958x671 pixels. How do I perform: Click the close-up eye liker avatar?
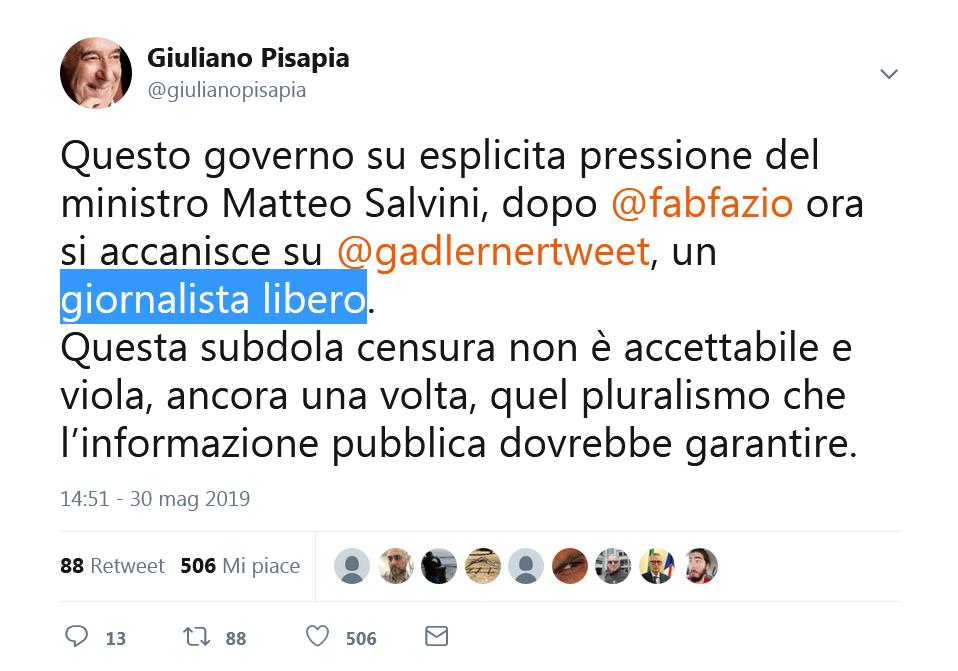click(569, 566)
